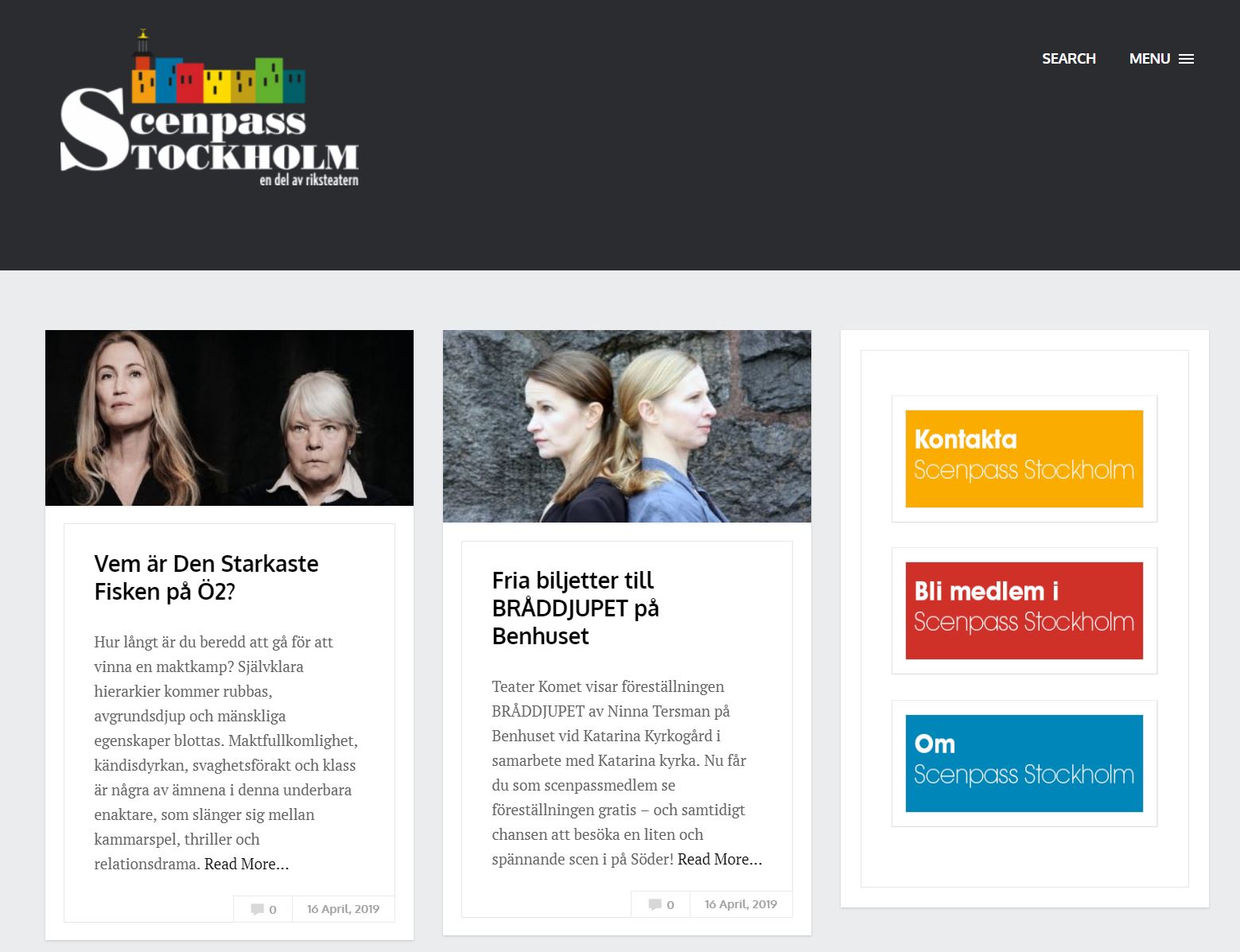Click the Starkaste Fisken post thumbnail image
The width and height of the screenshot is (1240, 952).
pyautogui.click(x=229, y=418)
